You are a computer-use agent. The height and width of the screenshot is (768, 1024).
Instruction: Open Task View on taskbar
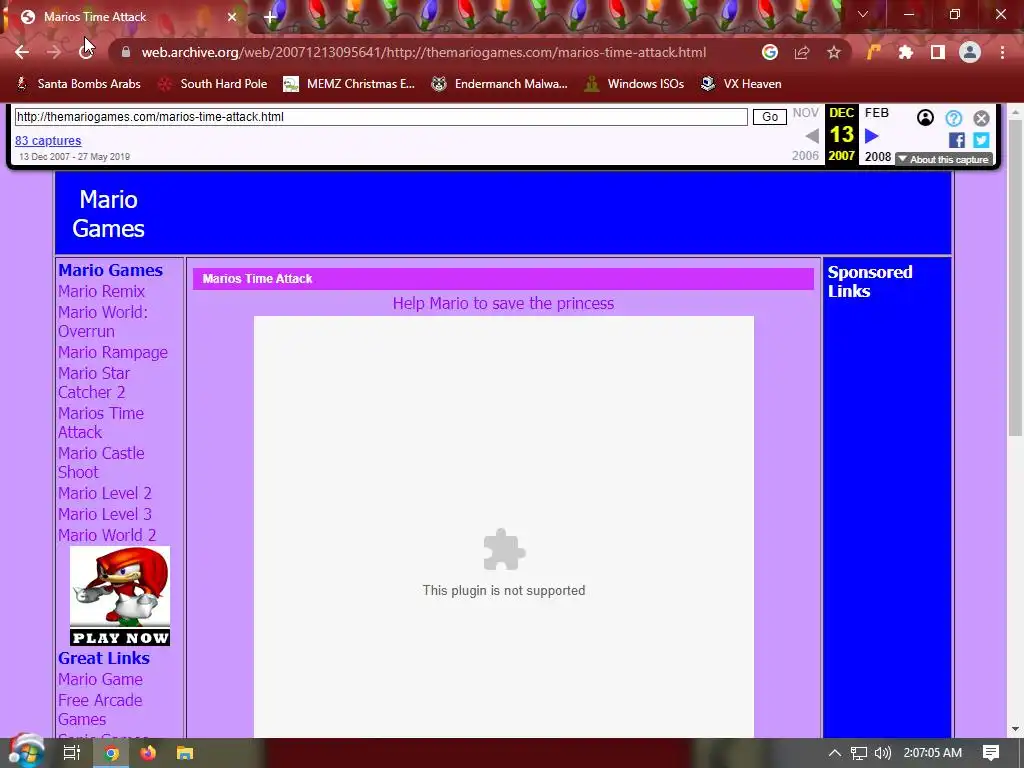click(71, 753)
